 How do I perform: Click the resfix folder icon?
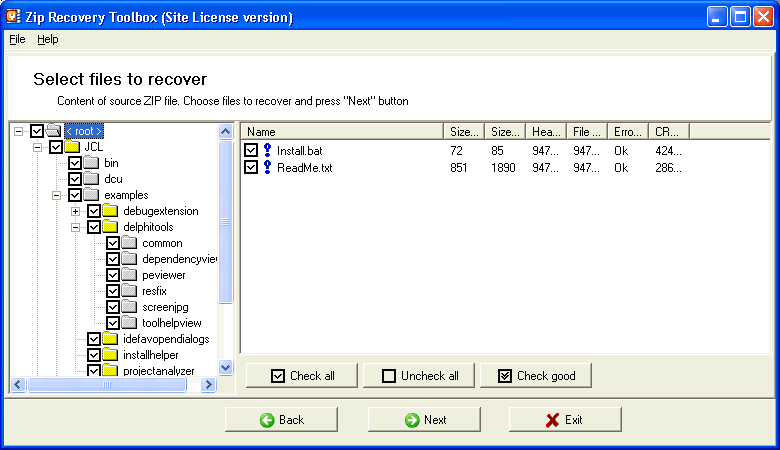tap(129, 290)
